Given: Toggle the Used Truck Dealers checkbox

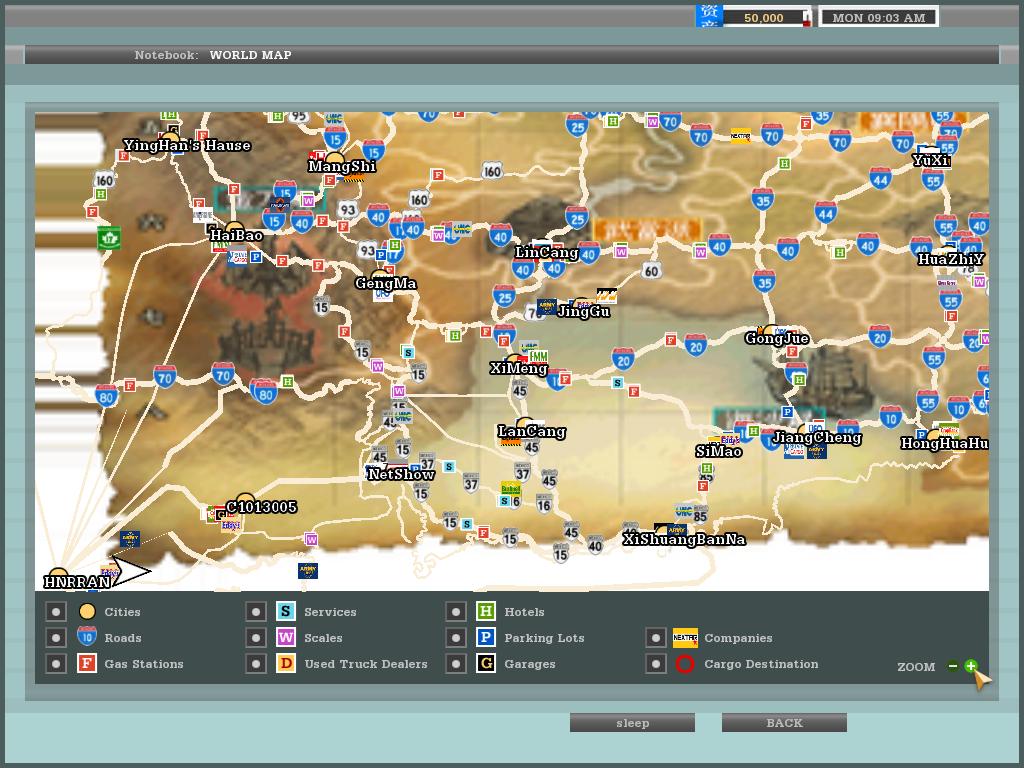Looking at the screenshot, I should tap(255, 664).
